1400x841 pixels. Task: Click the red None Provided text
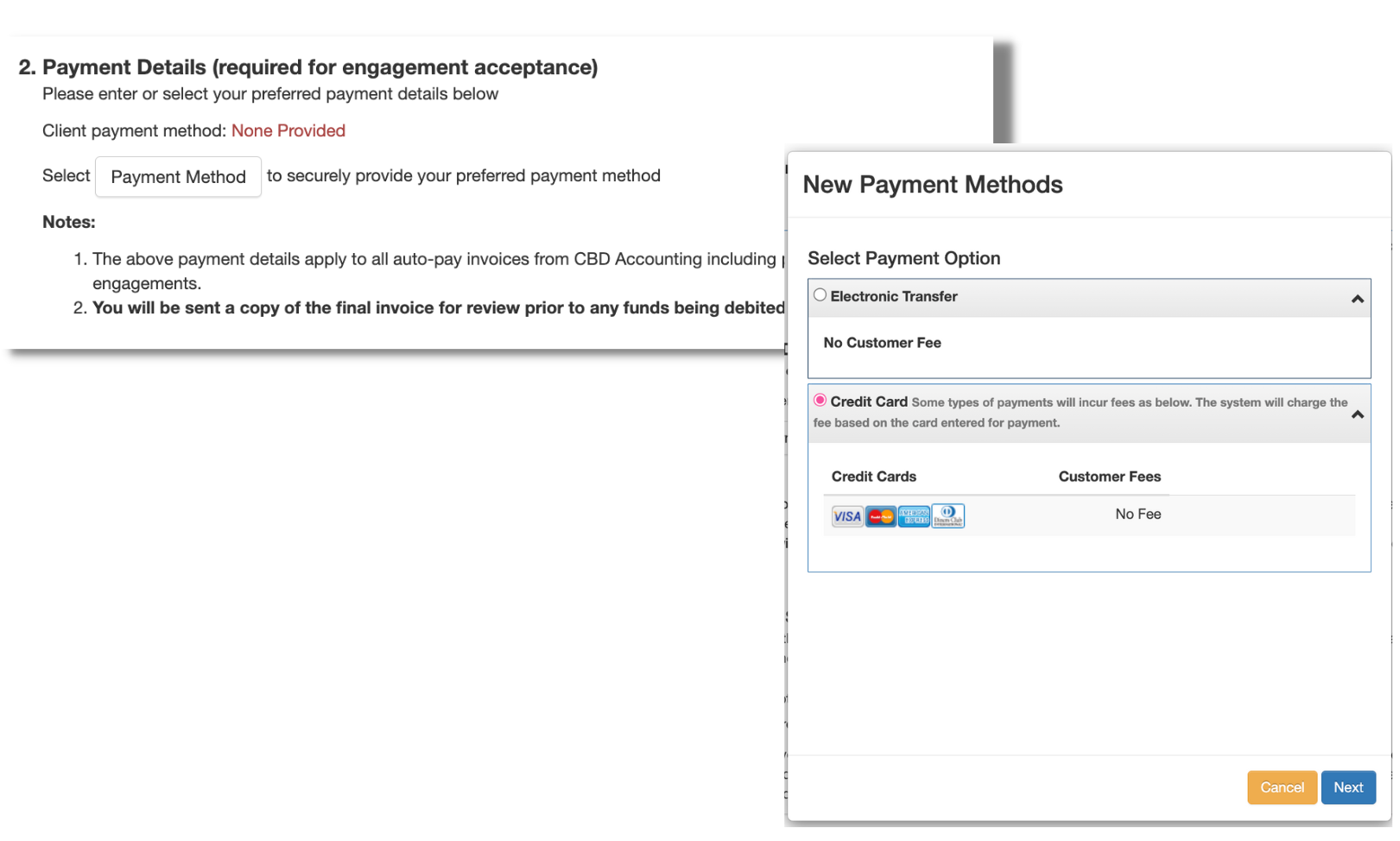288,130
